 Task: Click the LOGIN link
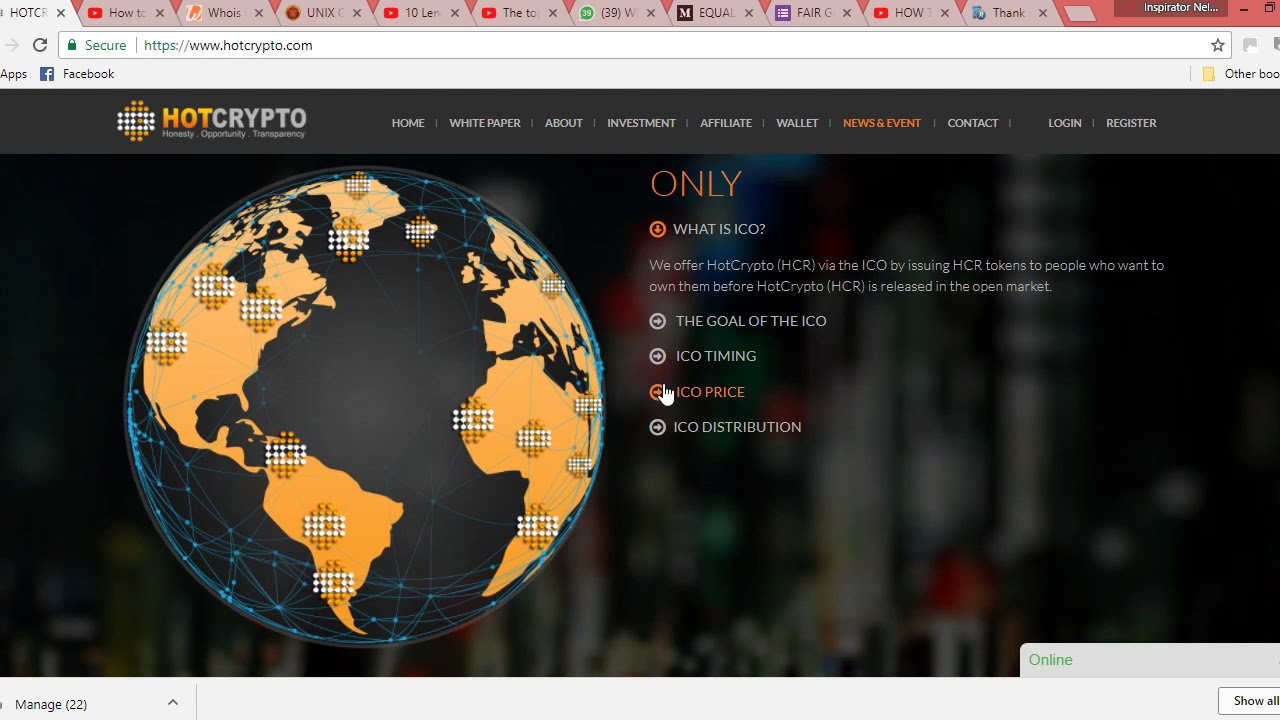coord(1065,123)
